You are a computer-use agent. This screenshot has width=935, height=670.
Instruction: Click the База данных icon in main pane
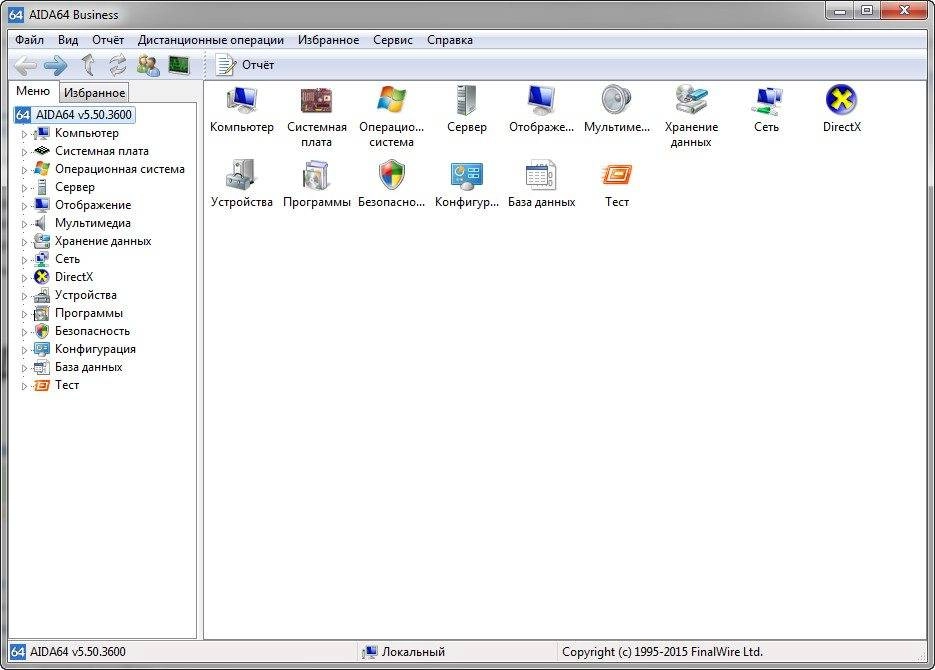(541, 175)
